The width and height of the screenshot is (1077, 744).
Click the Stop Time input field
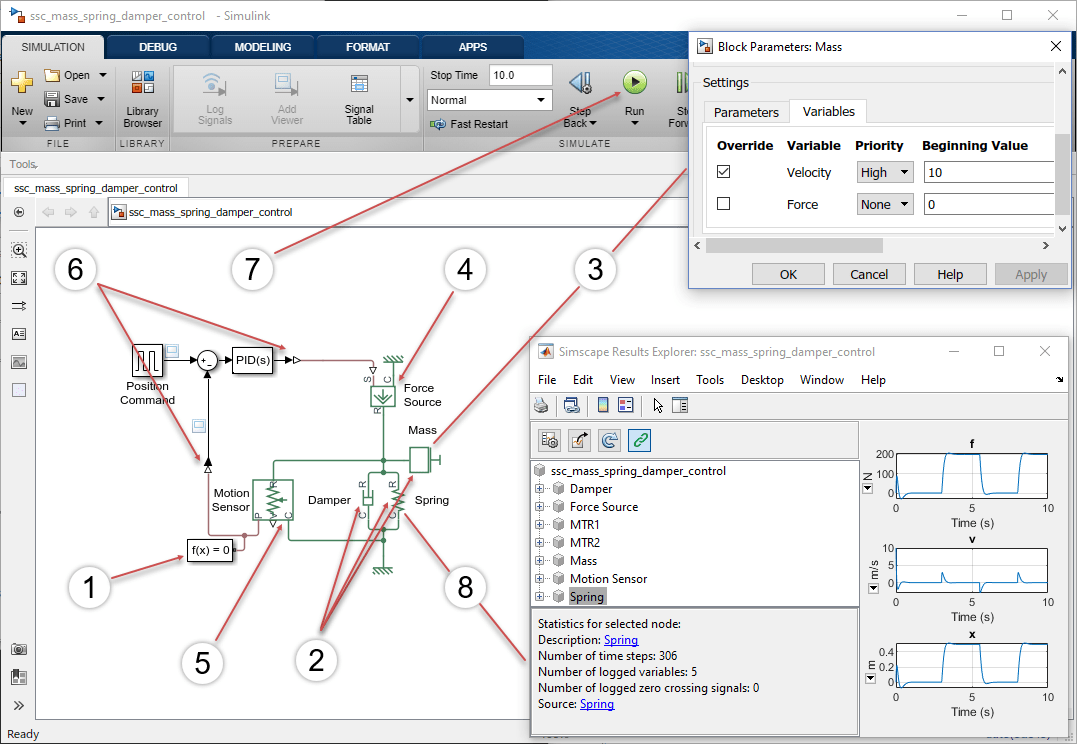point(520,76)
